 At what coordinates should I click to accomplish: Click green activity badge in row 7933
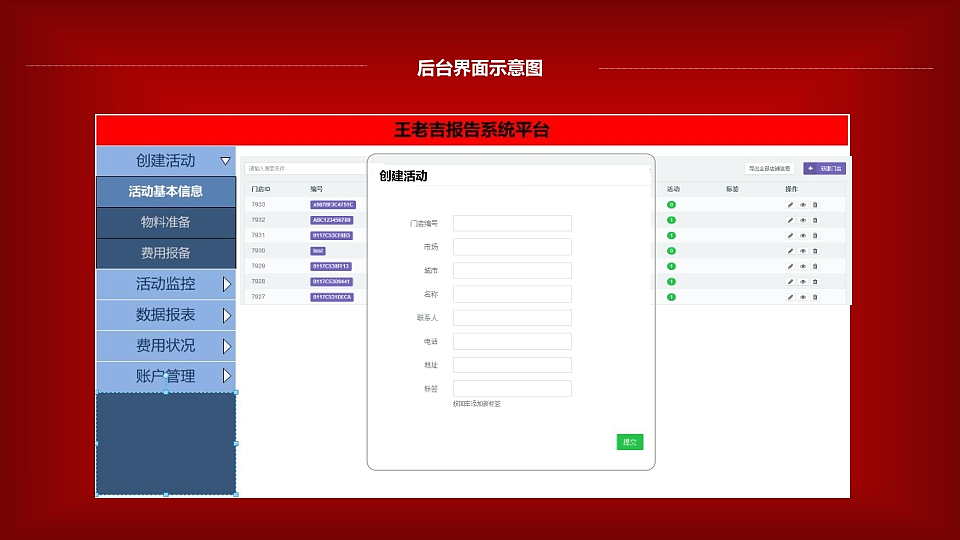pyautogui.click(x=672, y=205)
